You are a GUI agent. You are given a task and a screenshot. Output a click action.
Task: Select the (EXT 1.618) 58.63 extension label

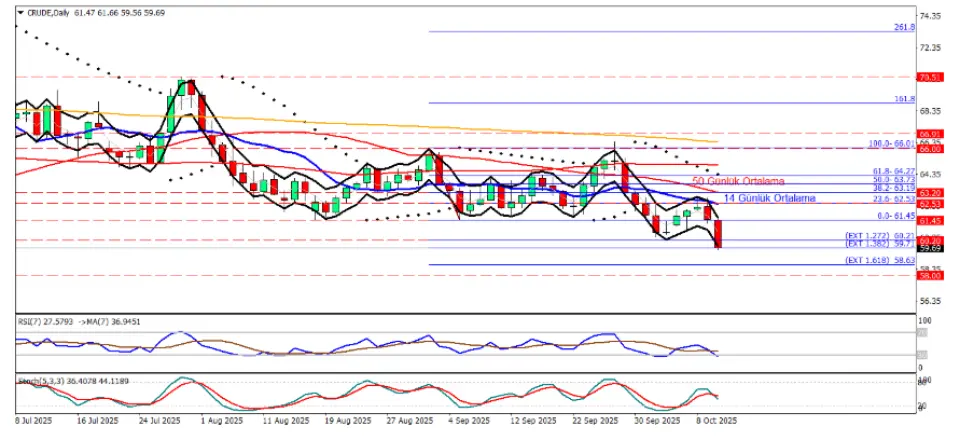click(880, 260)
